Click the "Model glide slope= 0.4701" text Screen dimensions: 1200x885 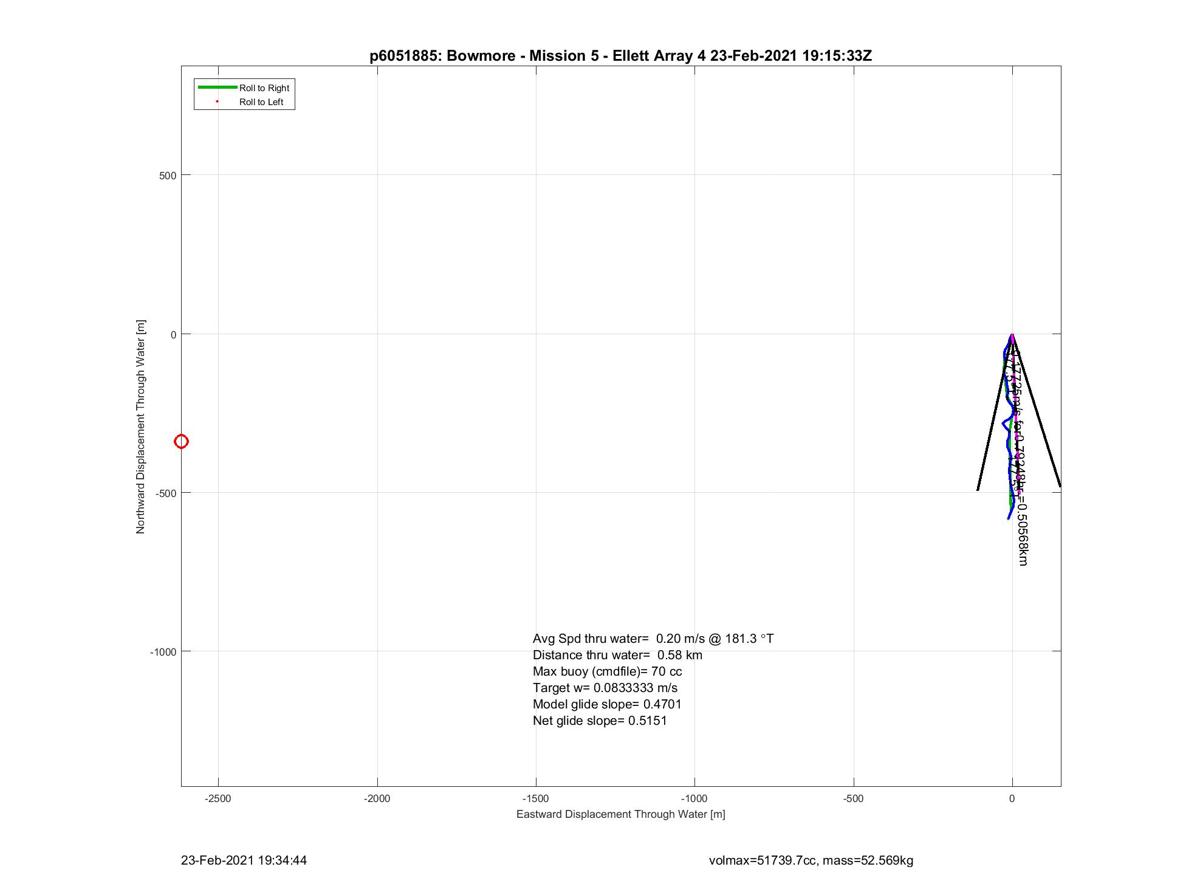tap(607, 704)
